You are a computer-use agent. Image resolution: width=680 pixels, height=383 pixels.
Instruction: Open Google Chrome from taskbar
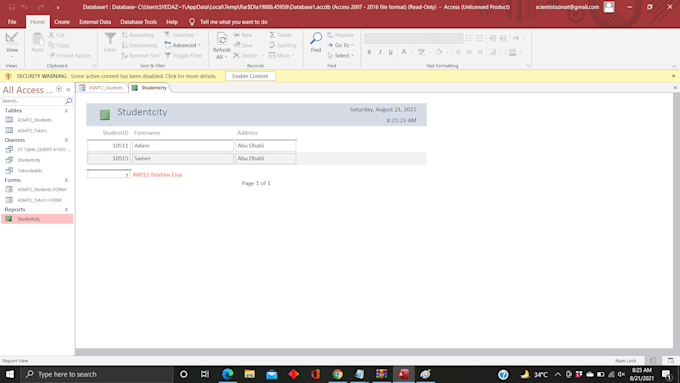(337, 374)
